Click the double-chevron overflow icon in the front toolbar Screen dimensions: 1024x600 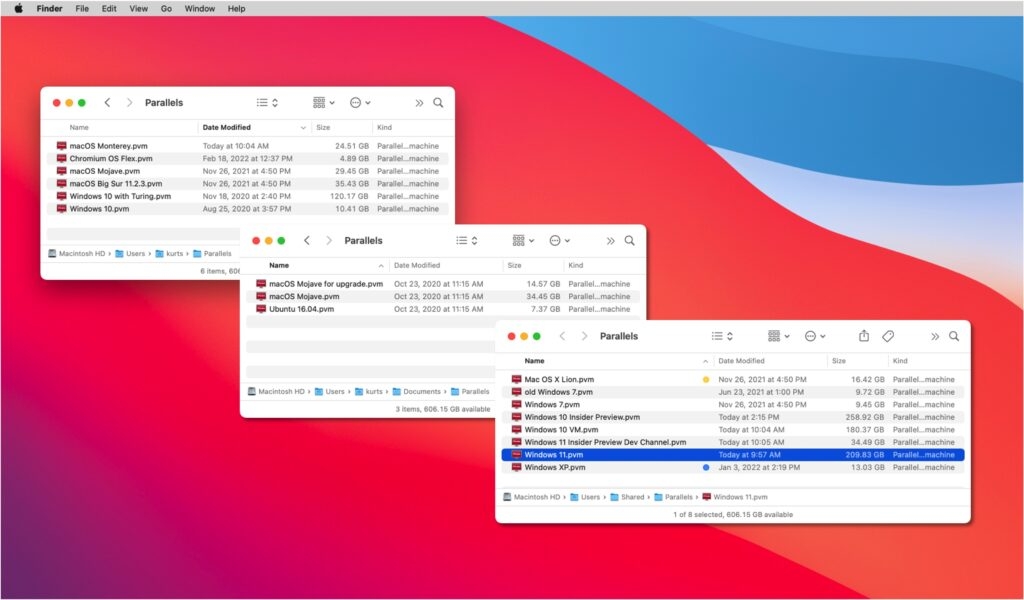pyautogui.click(x=936, y=336)
